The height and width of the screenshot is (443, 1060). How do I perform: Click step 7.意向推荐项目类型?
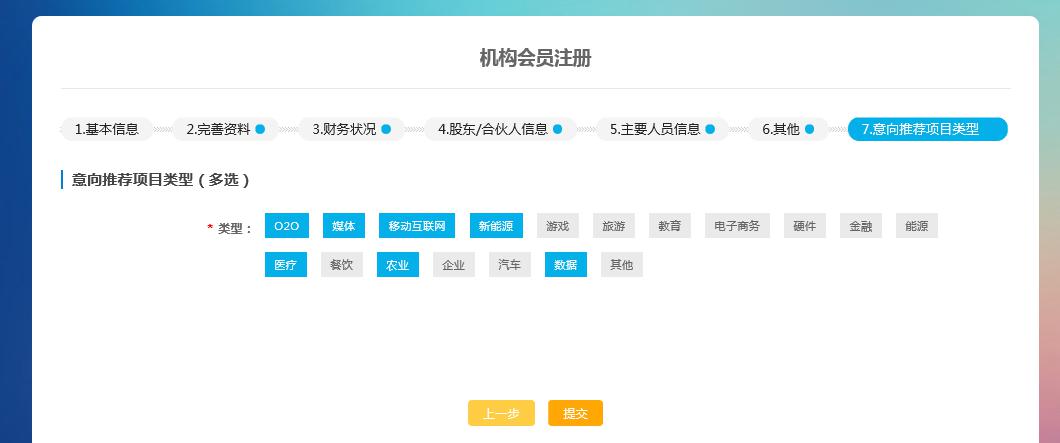tap(927, 129)
